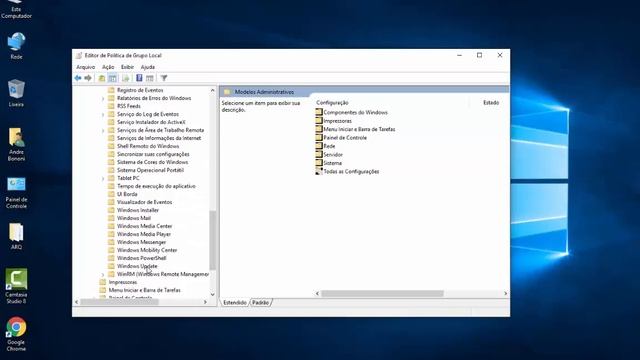The width and height of the screenshot is (640, 360).
Task: Expand Relatórios de Erros do Windows node
Action: pyautogui.click(x=103, y=98)
